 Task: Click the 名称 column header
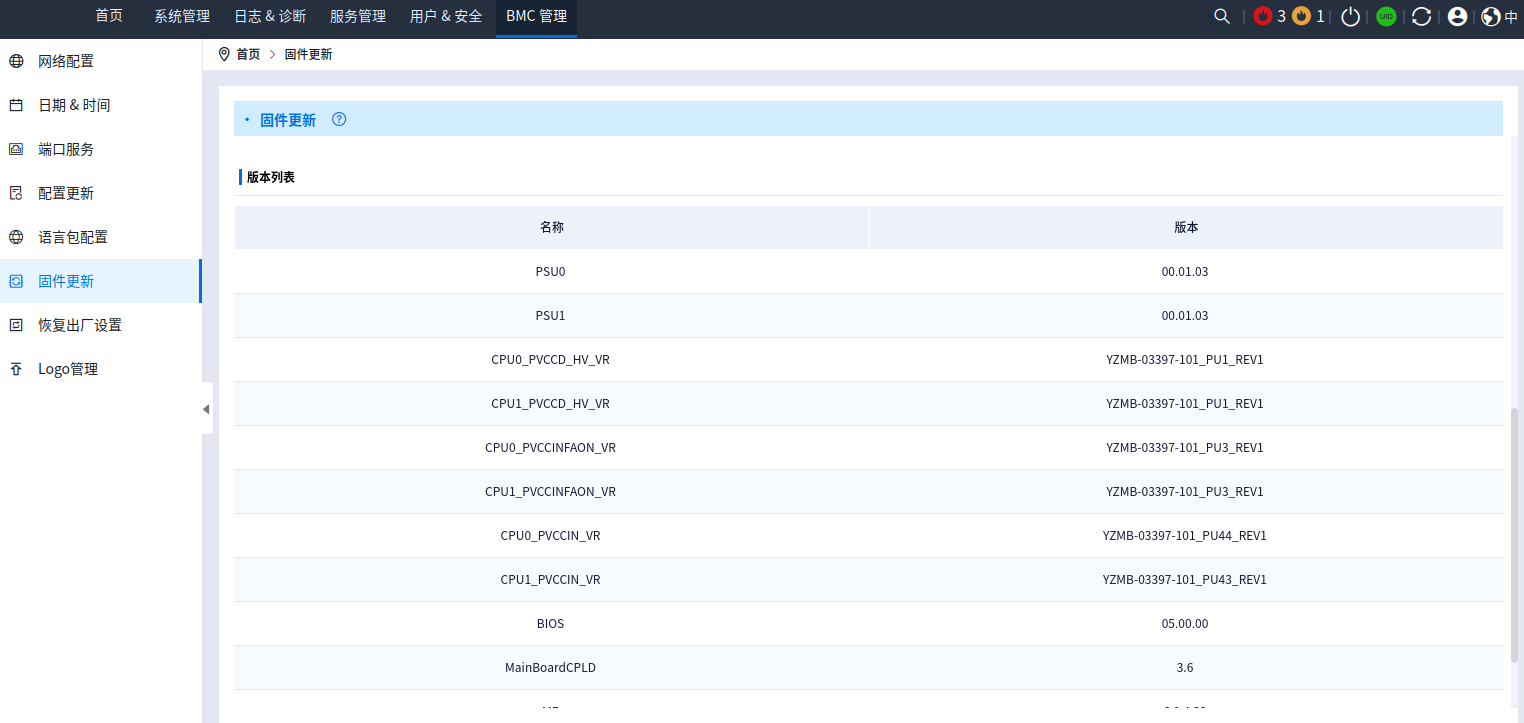[x=552, y=227]
